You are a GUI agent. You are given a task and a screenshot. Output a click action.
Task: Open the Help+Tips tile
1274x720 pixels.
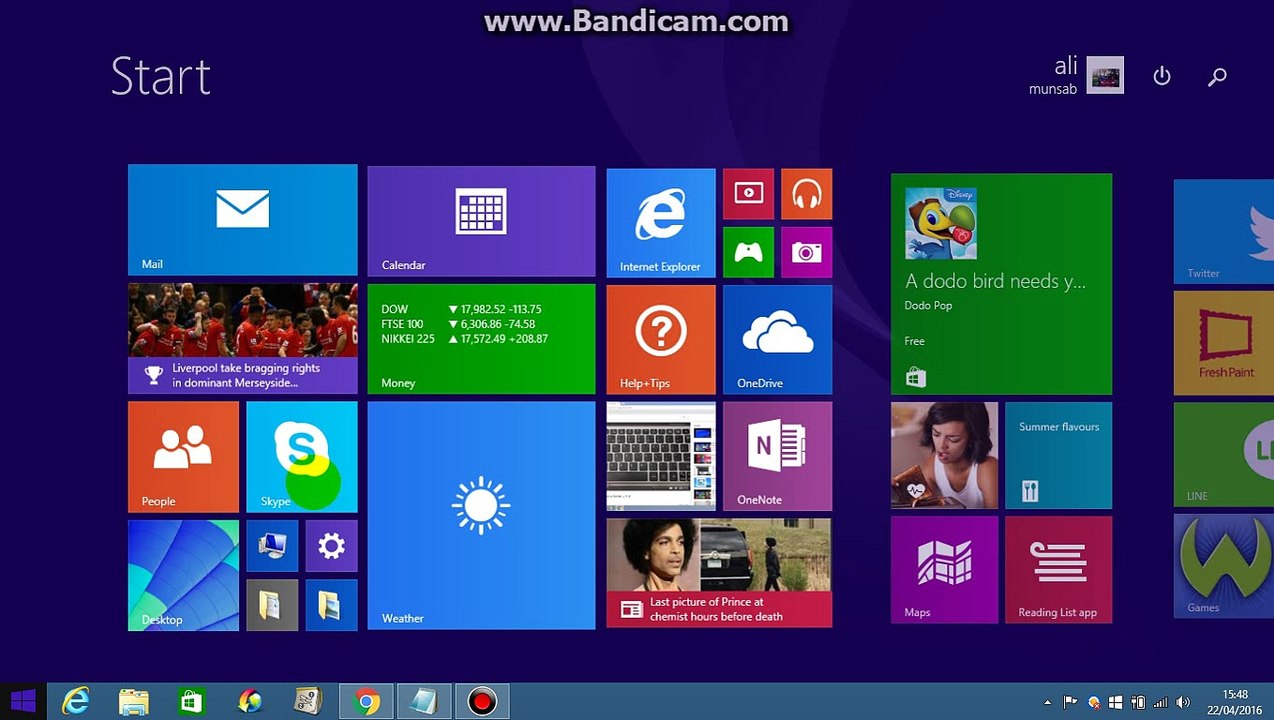tap(661, 339)
